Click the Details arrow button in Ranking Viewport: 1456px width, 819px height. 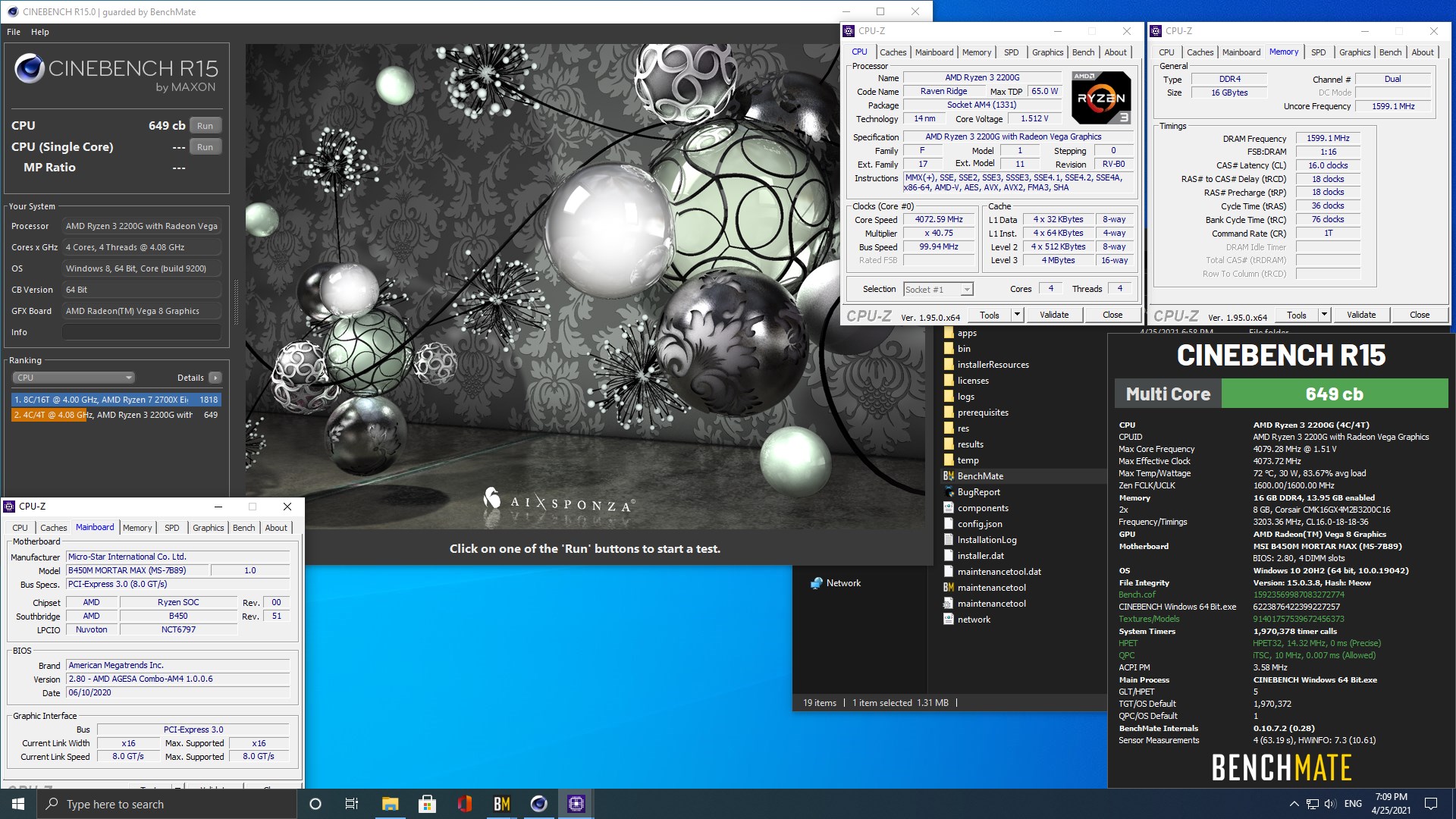coord(215,378)
